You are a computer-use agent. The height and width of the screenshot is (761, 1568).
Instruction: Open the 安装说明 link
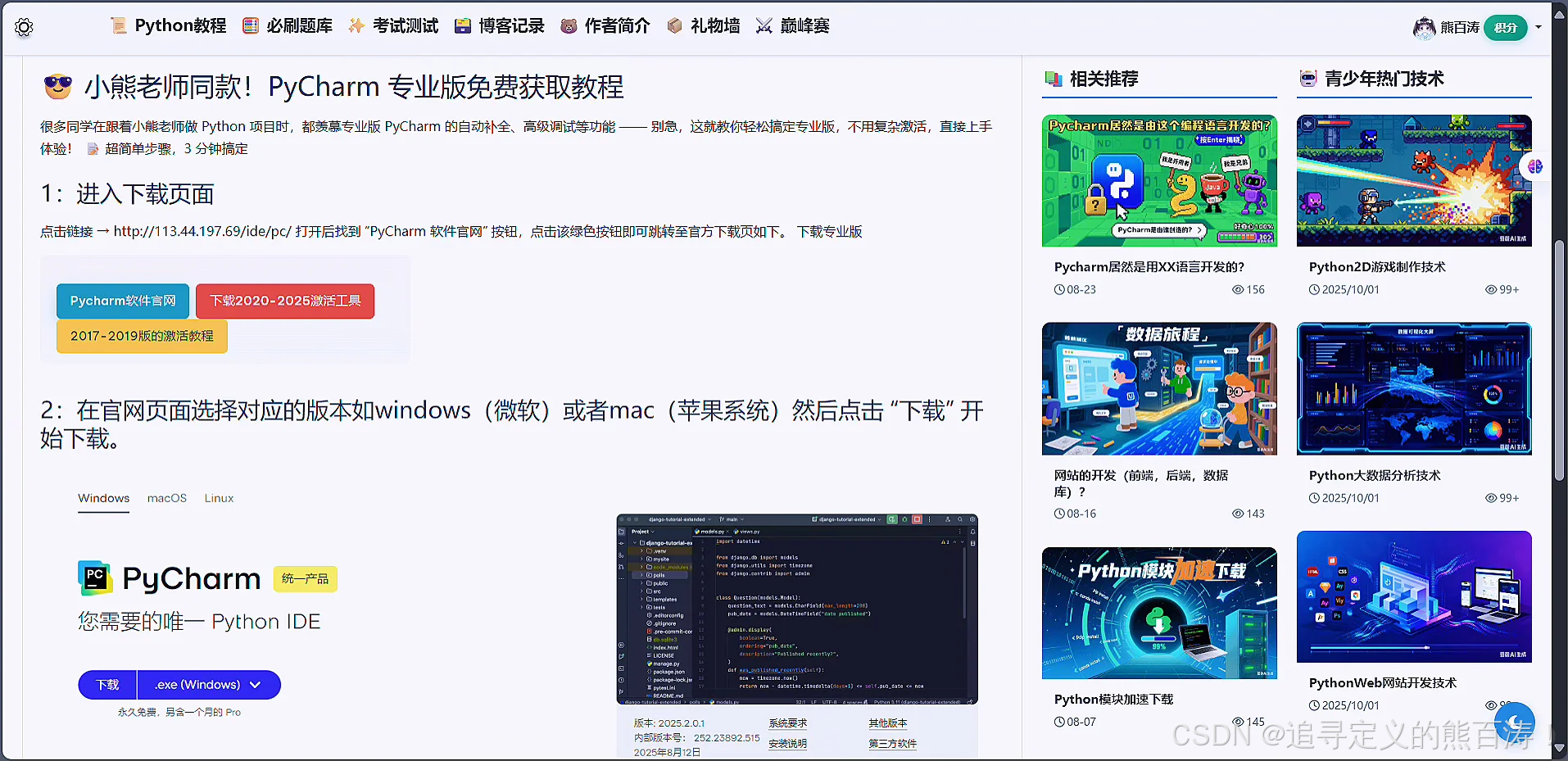click(788, 744)
